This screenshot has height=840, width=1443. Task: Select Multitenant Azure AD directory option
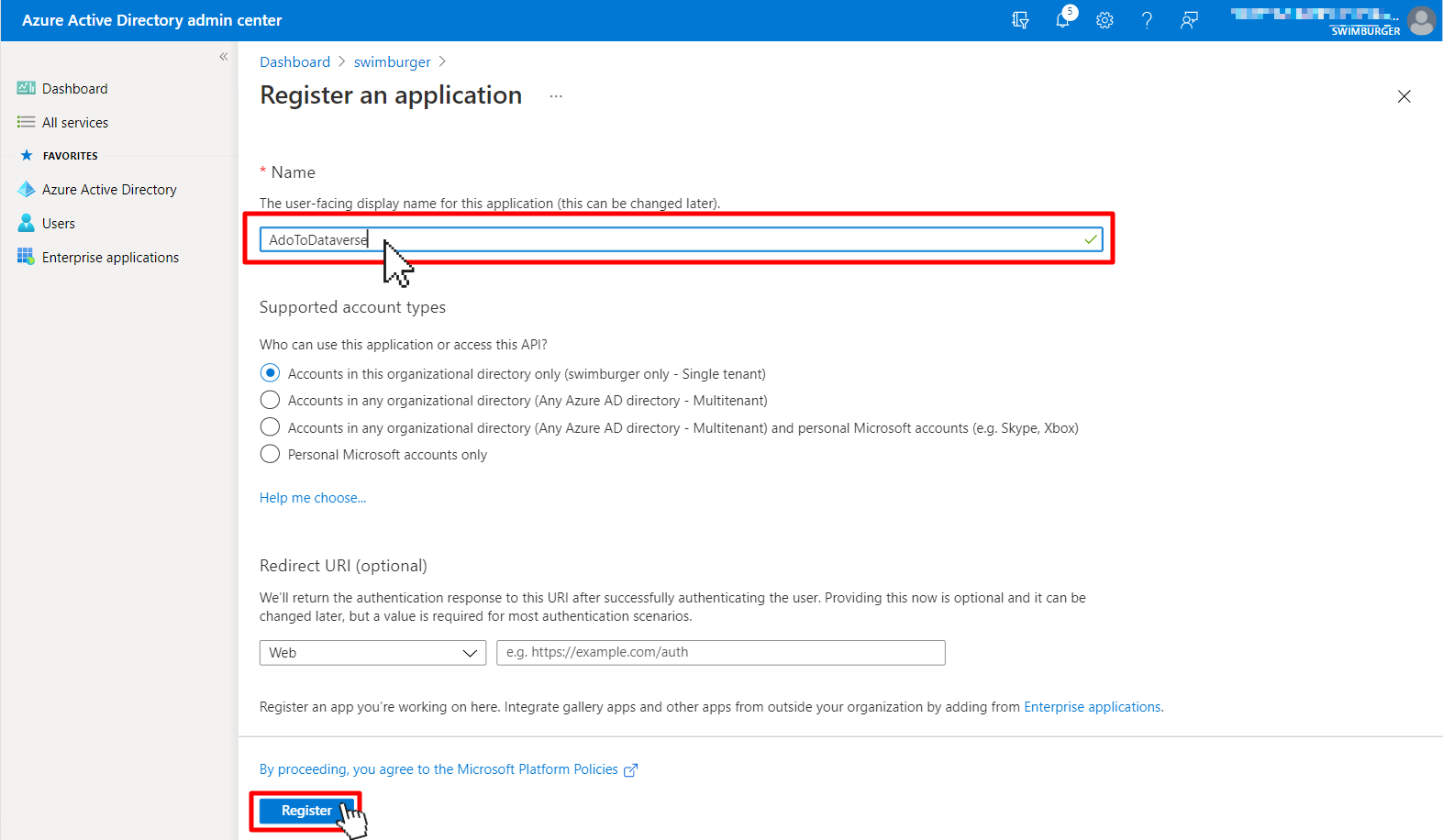(270, 400)
